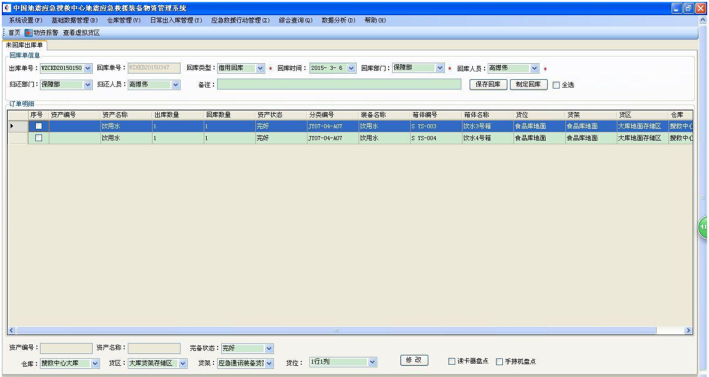Click into the 备注 remarks field
This screenshot has width=709, height=377.
pos(339,85)
